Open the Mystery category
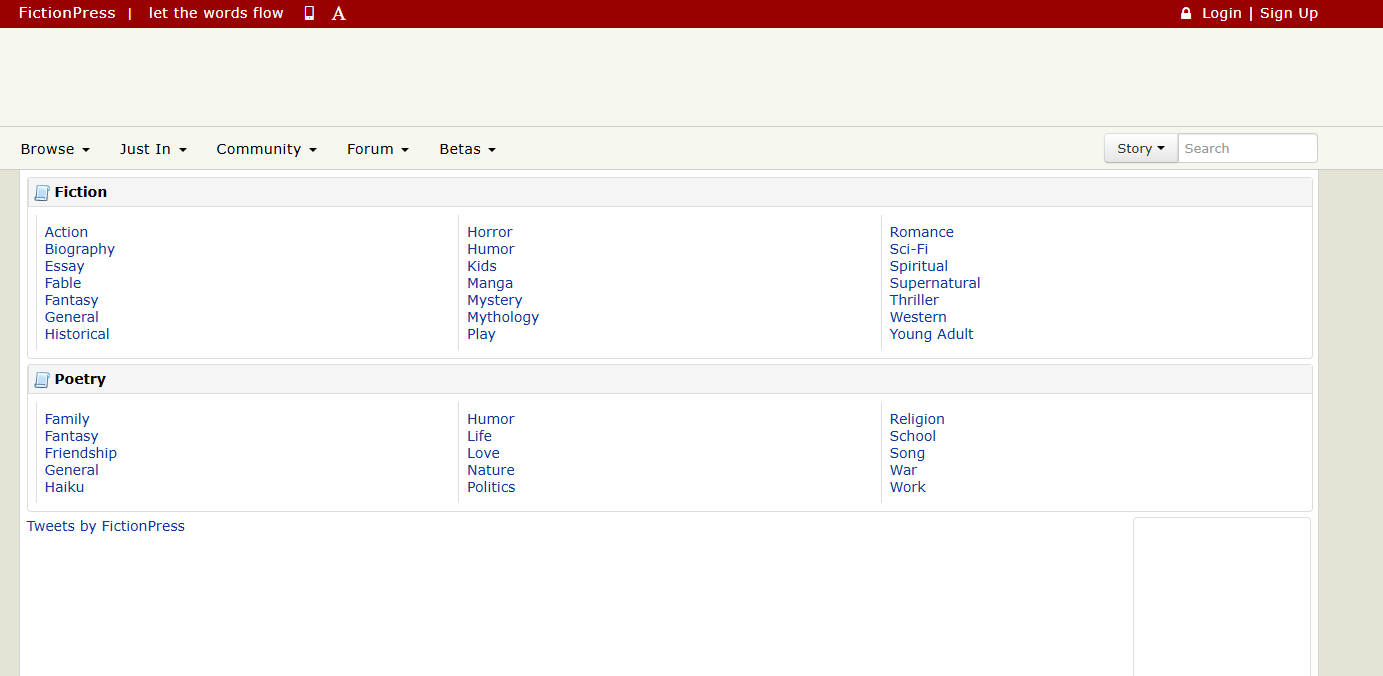 coord(494,300)
